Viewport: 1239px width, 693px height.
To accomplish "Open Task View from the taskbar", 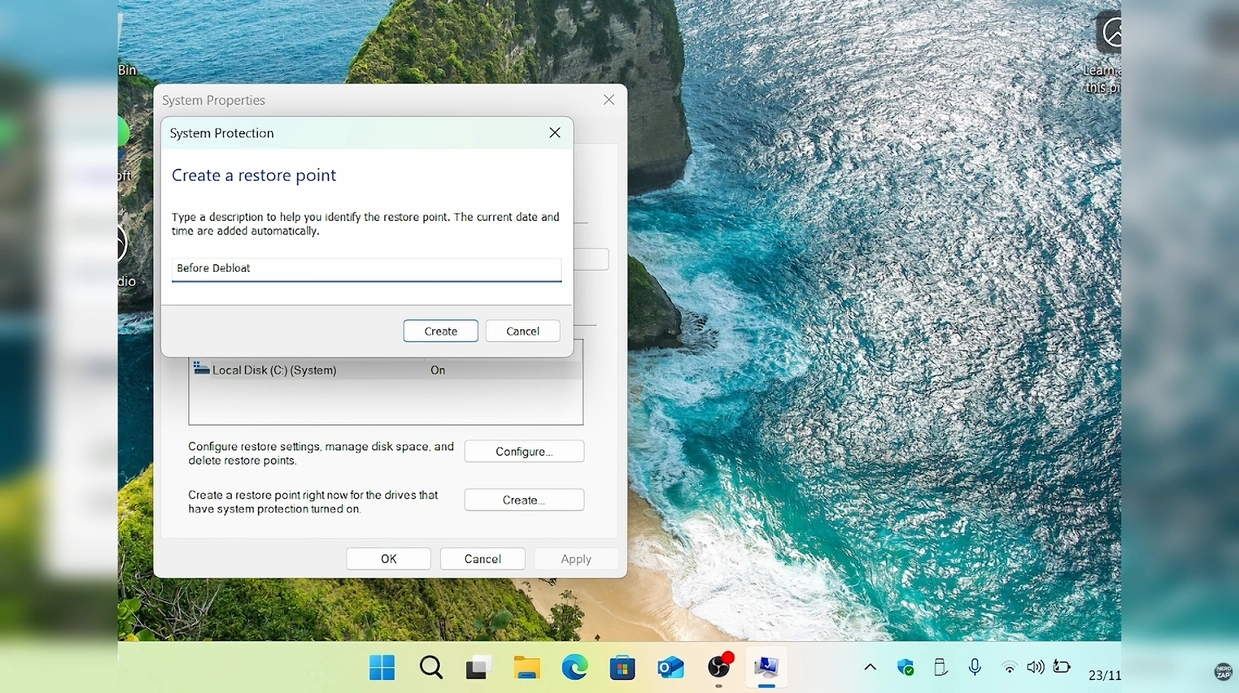I will [479, 667].
